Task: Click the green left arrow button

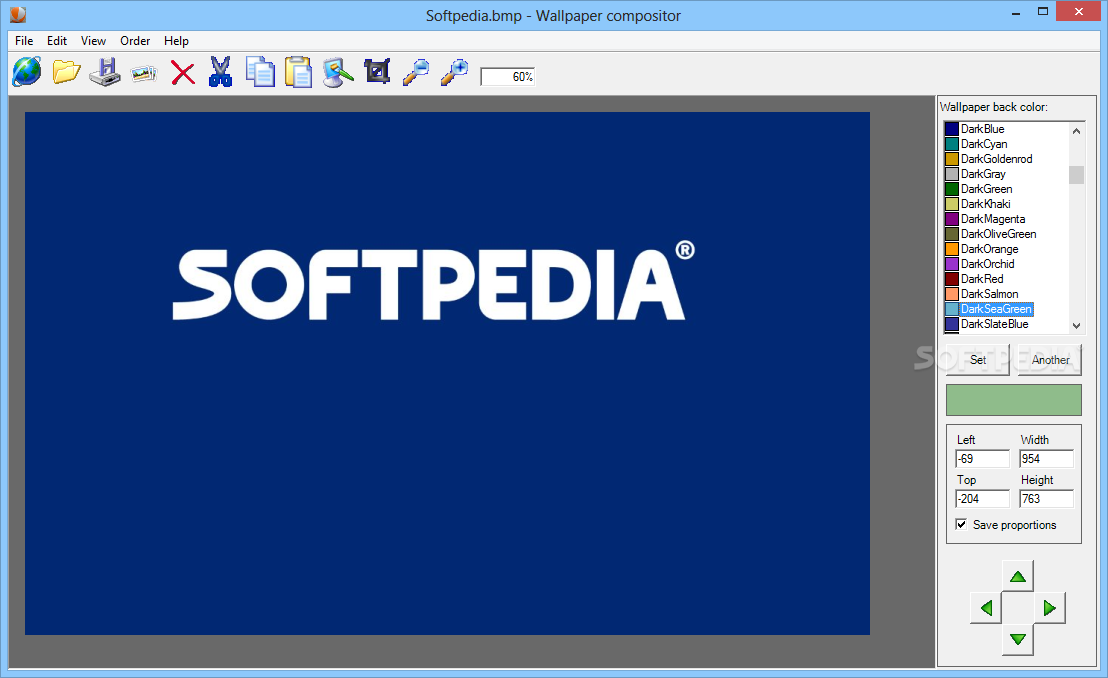Action: pyautogui.click(x=986, y=608)
